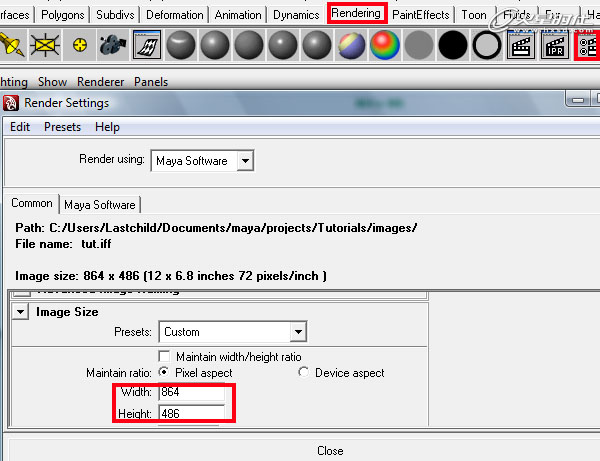600x461 pixels.
Task: Open the Deformation shelf tab
Action: click(x=175, y=15)
